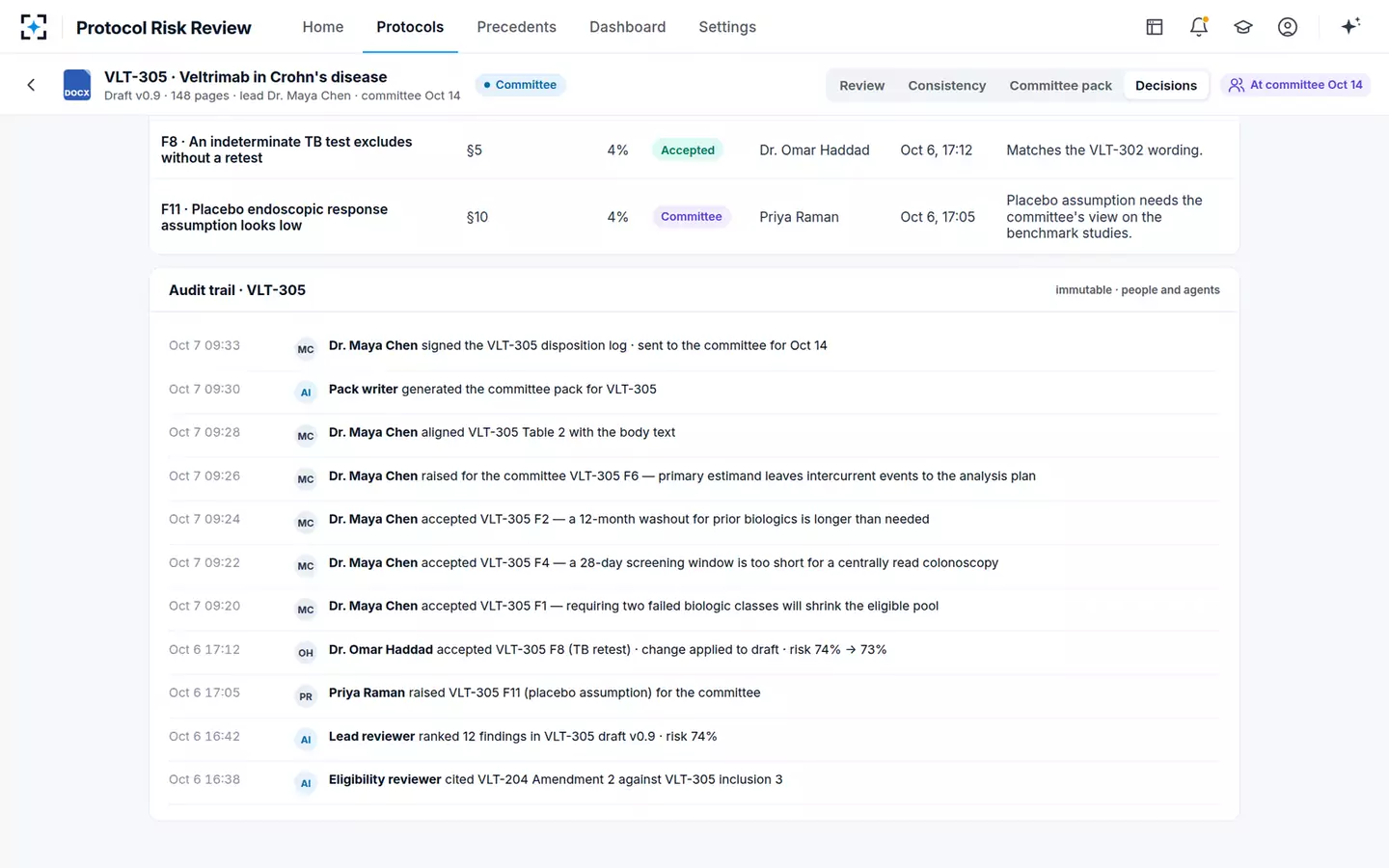The height and width of the screenshot is (868, 1389).
Task: Open the notifications bell
Action: coord(1199,27)
